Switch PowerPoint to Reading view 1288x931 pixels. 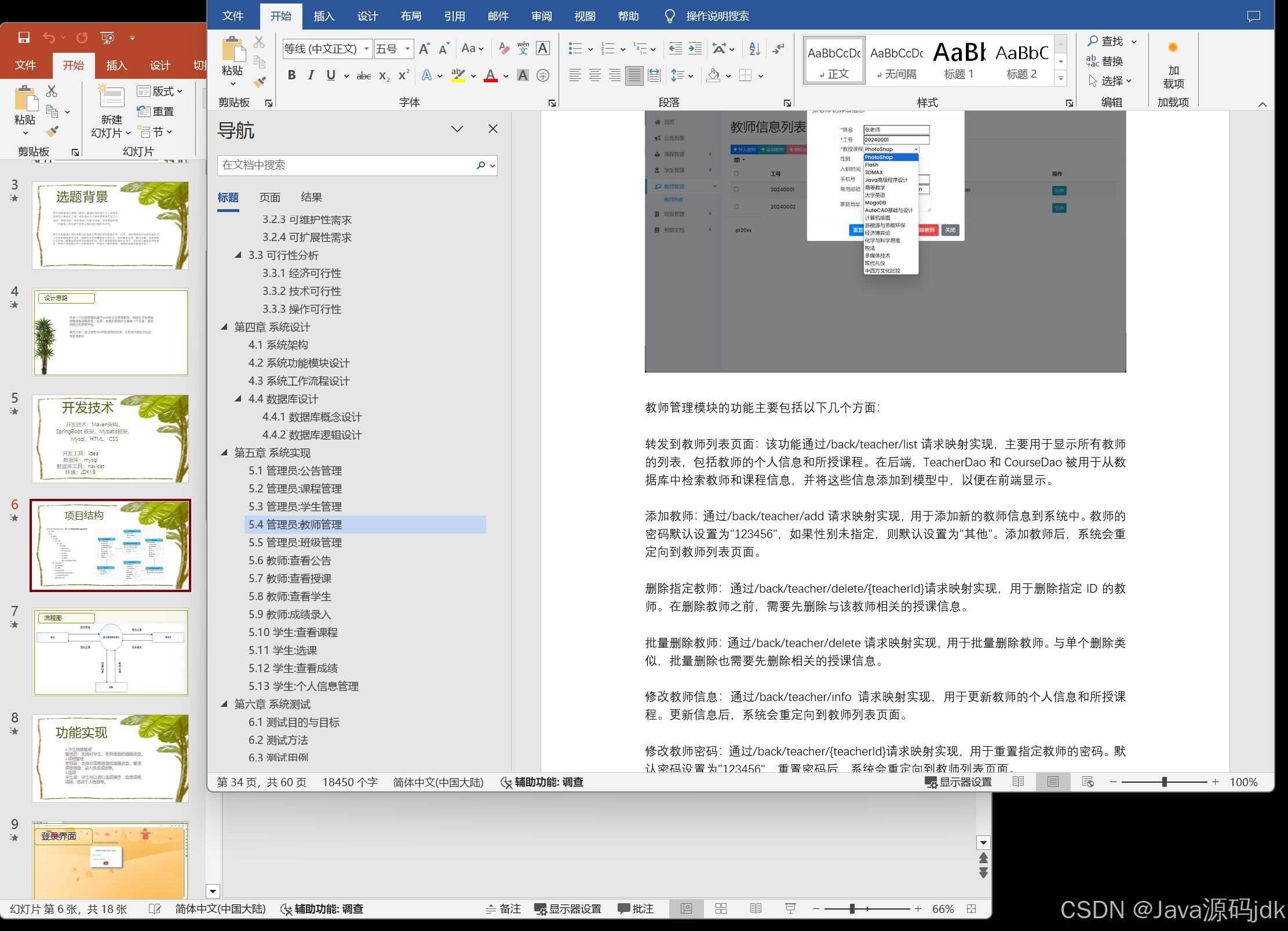click(756, 908)
